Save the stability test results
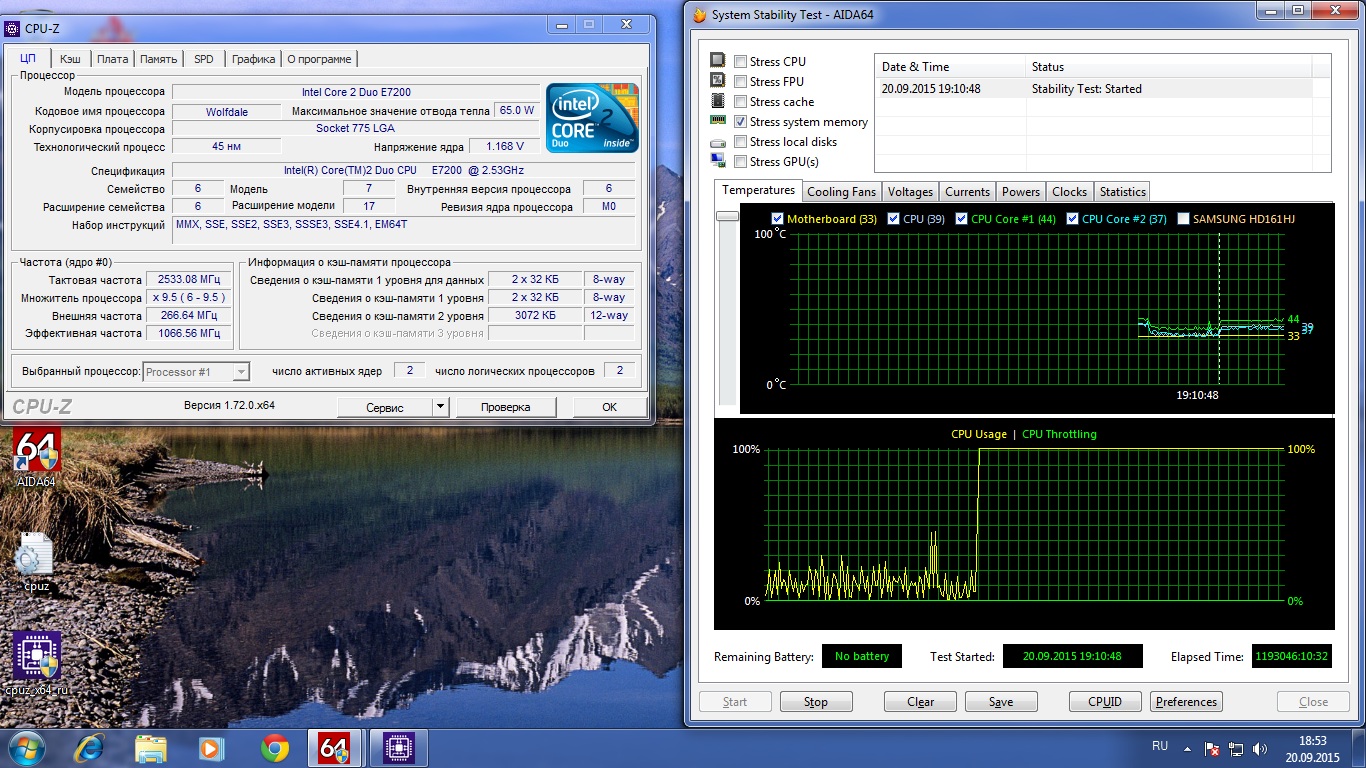Image resolution: width=1366 pixels, height=768 pixels. [x=1001, y=702]
